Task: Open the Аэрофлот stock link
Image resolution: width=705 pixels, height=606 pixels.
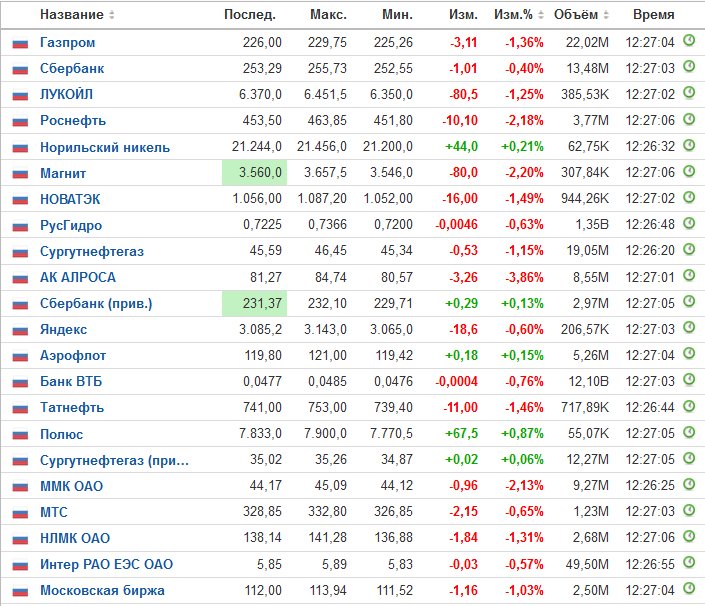Action: click(x=73, y=356)
